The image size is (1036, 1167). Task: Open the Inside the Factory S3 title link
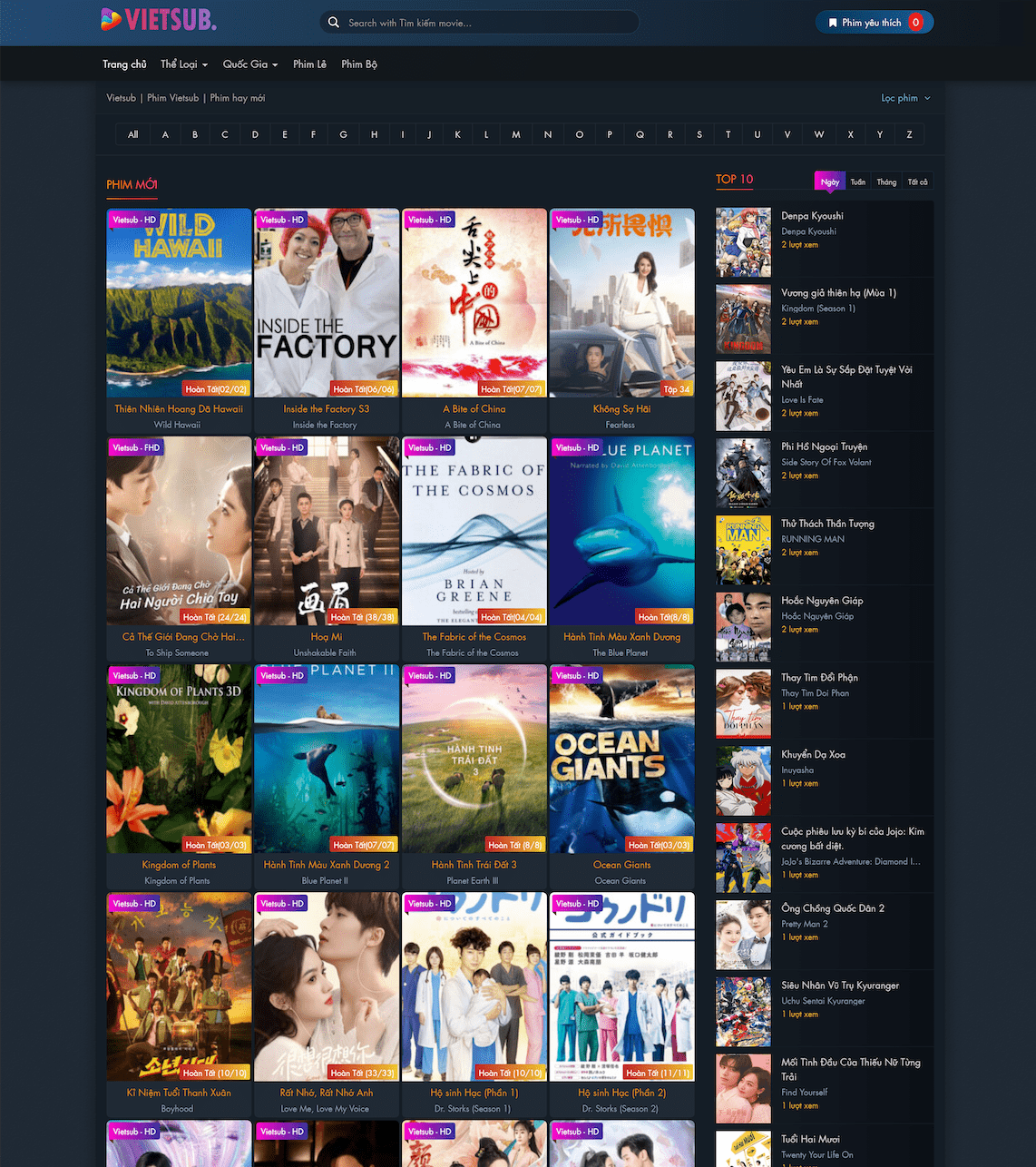click(326, 409)
